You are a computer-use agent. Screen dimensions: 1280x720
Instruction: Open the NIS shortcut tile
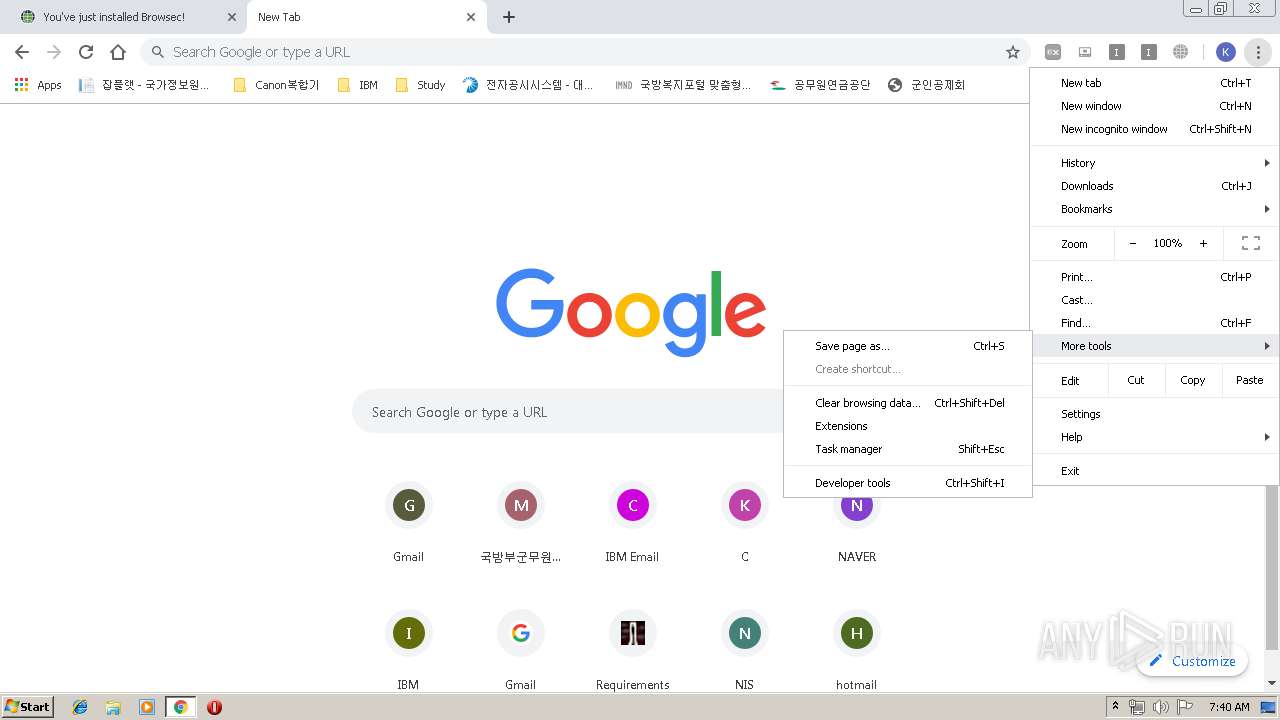click(745, 650)
